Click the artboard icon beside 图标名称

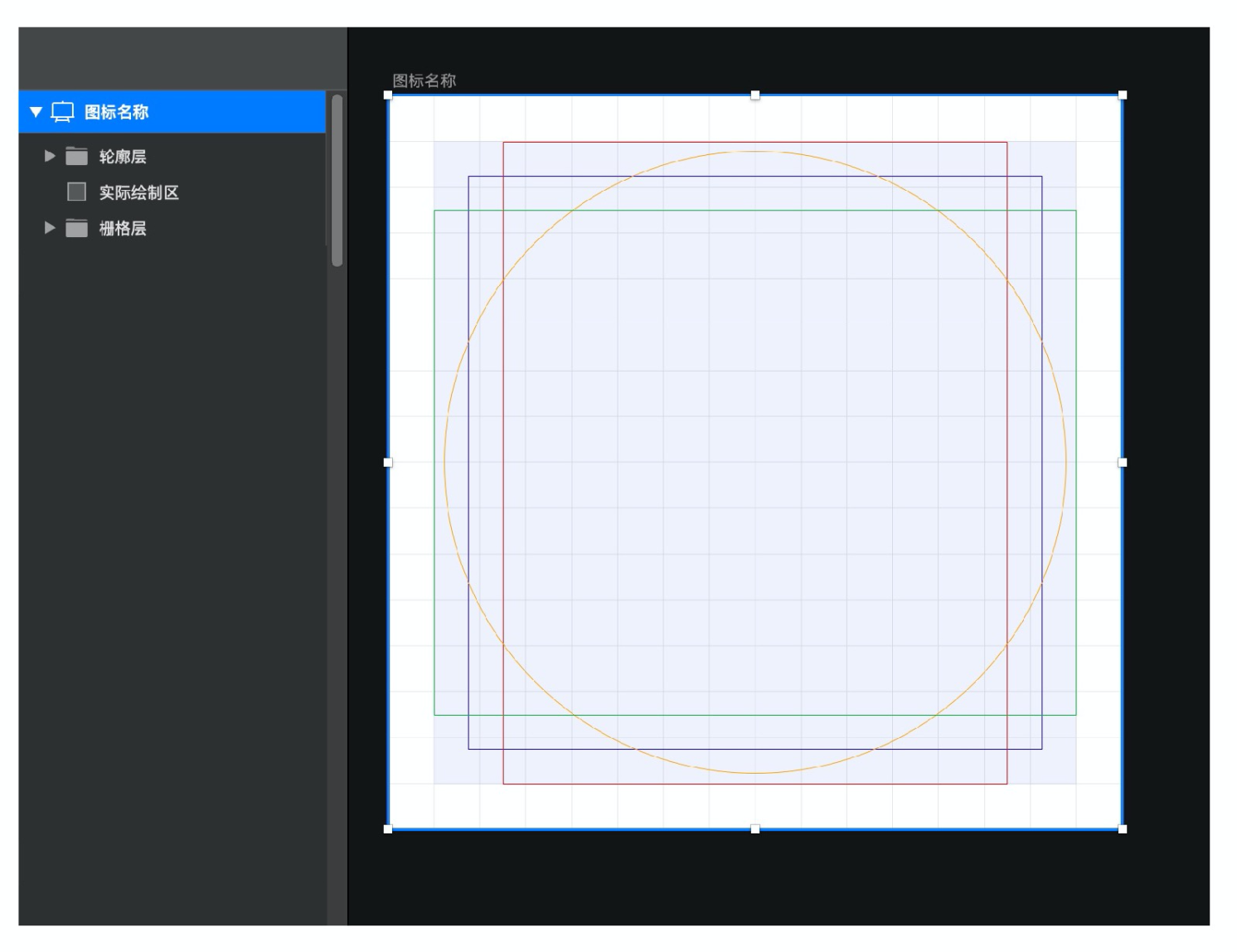click(x=63, y=112)
